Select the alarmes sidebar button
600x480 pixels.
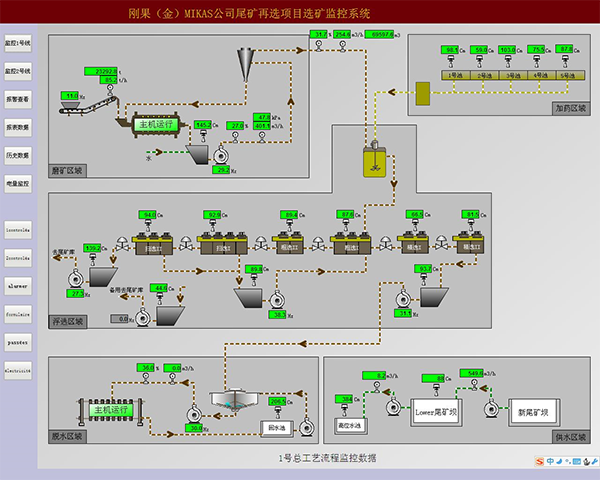pos(17,285)
